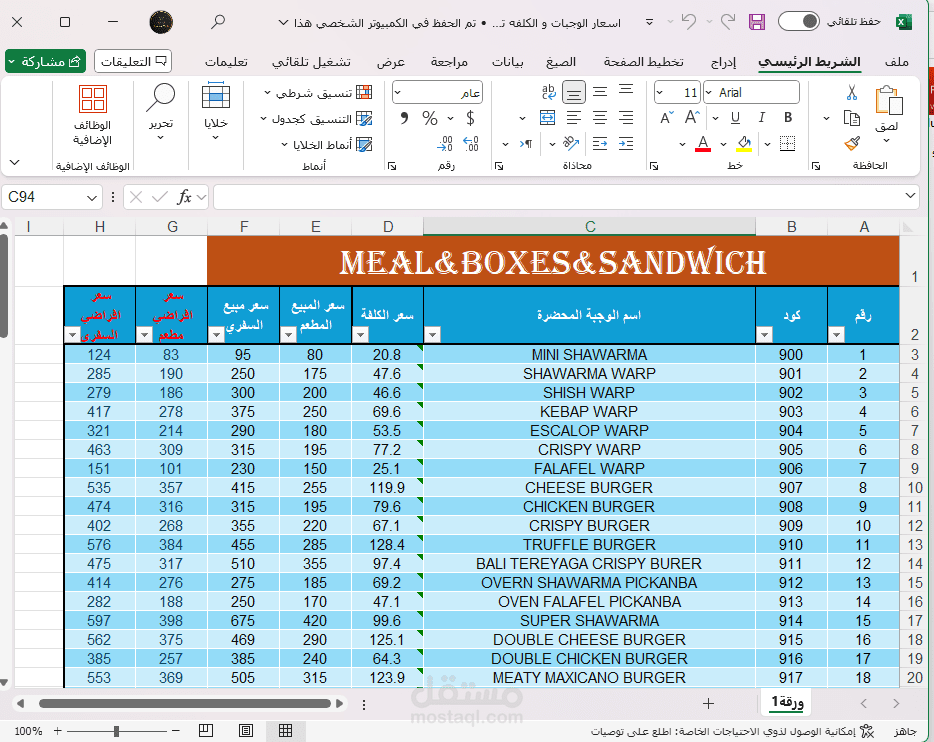Expand the formula bar chevron
Image resolution: width=934 pixels, height=742 pixels.
(x=910, y=196)
